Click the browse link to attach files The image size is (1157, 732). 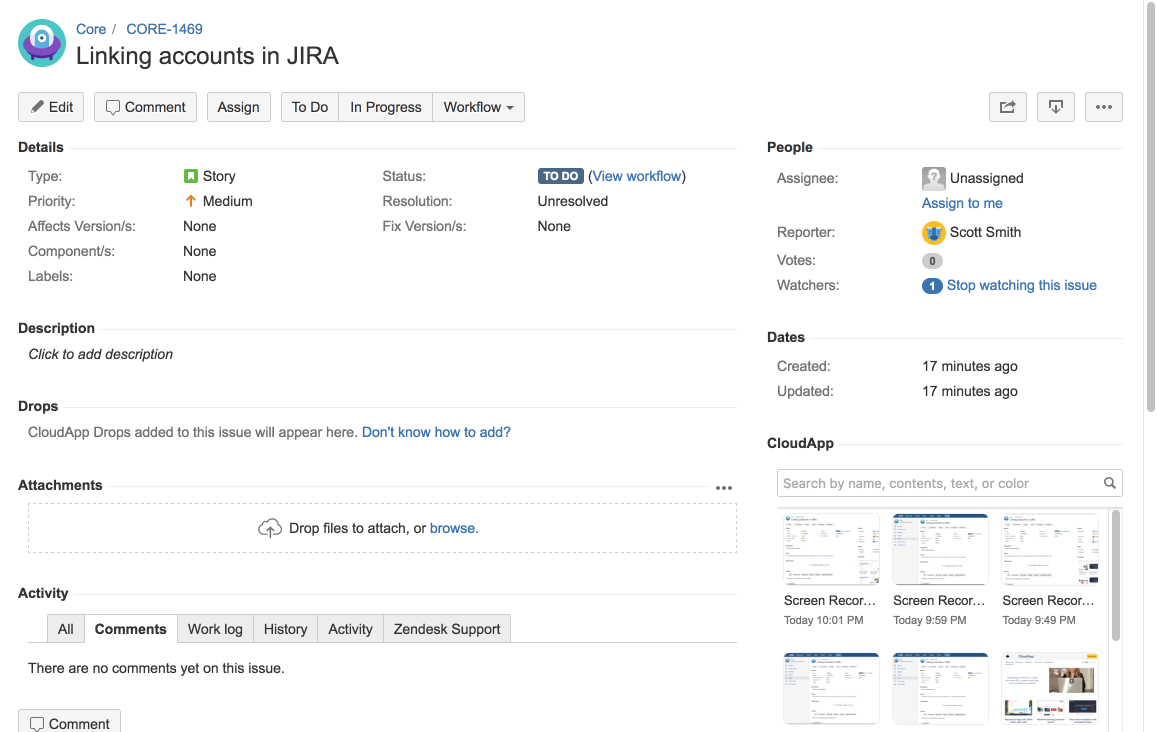(454, 528)
